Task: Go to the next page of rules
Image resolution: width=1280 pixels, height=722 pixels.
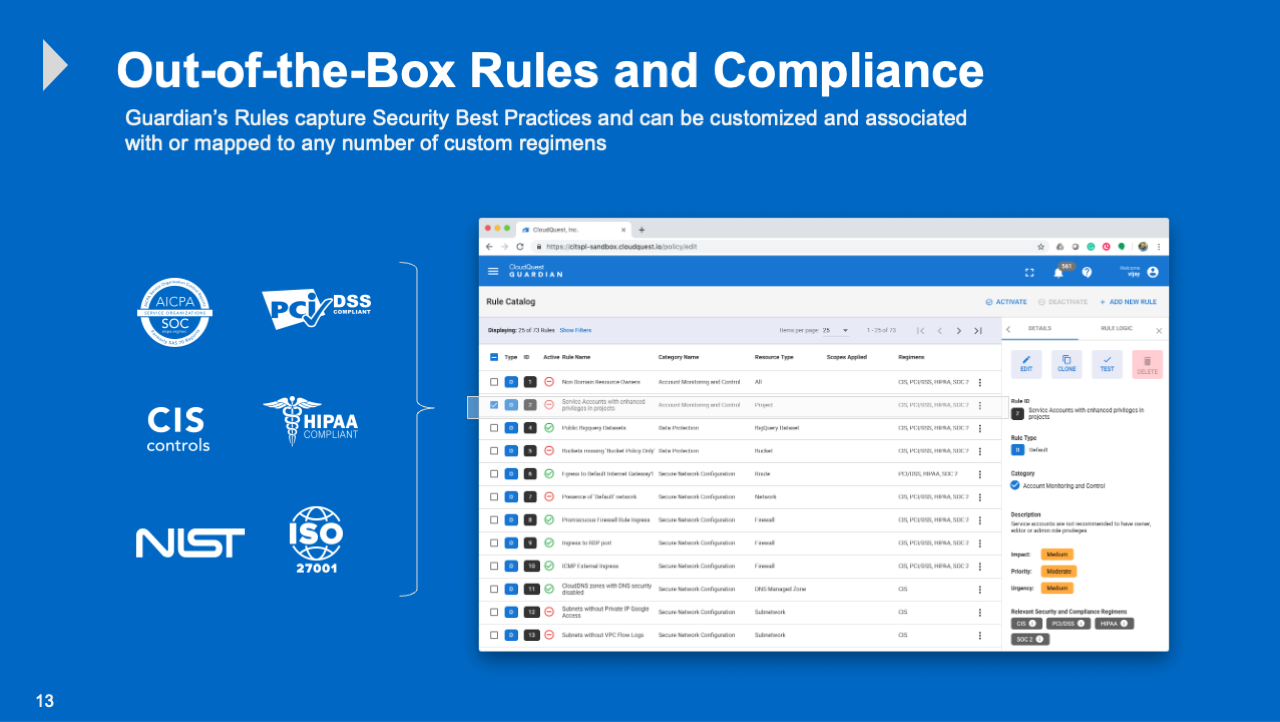Action: tap(958, 331)
